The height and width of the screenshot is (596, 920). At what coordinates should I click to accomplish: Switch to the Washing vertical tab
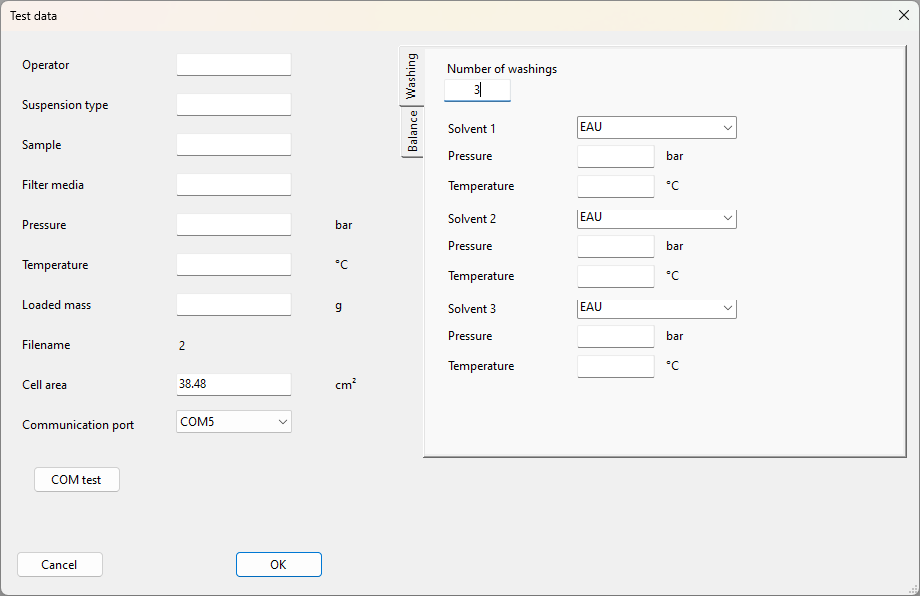411,76
